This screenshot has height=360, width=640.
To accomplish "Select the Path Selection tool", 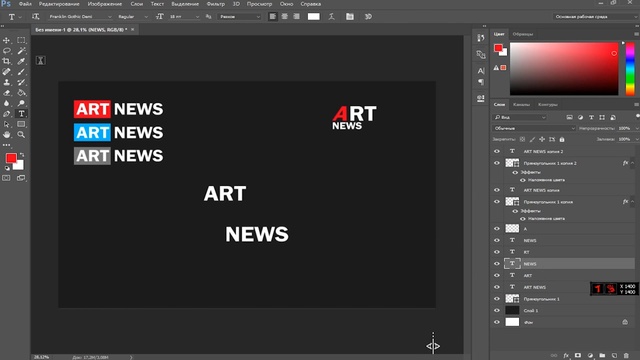I will pyautogui.click(x=7, y=124).
